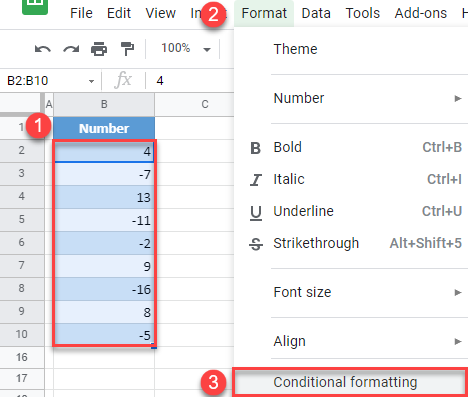
Task: Open the Google Sheets home icon
Action: [35, 7]
